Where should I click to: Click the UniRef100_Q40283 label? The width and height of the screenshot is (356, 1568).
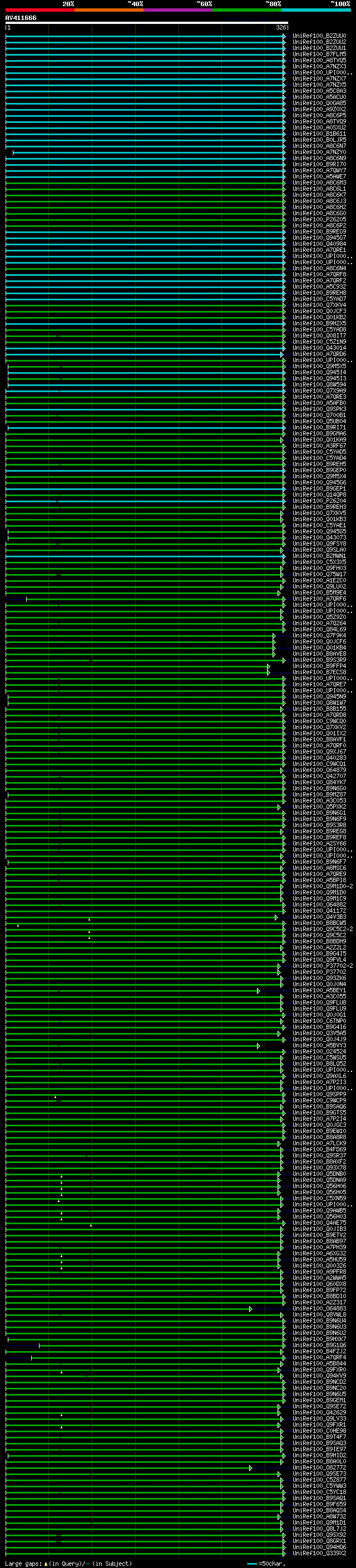tap(319, 758)
